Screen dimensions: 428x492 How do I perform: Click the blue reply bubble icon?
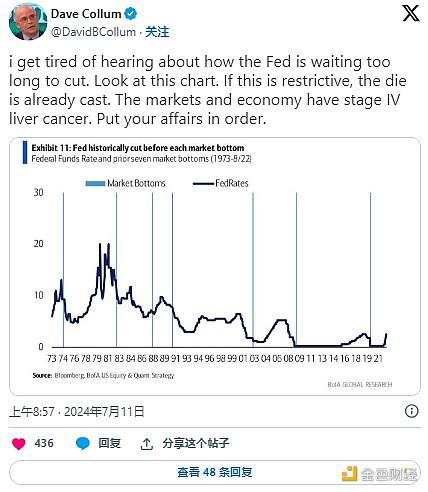coord(82,443)
